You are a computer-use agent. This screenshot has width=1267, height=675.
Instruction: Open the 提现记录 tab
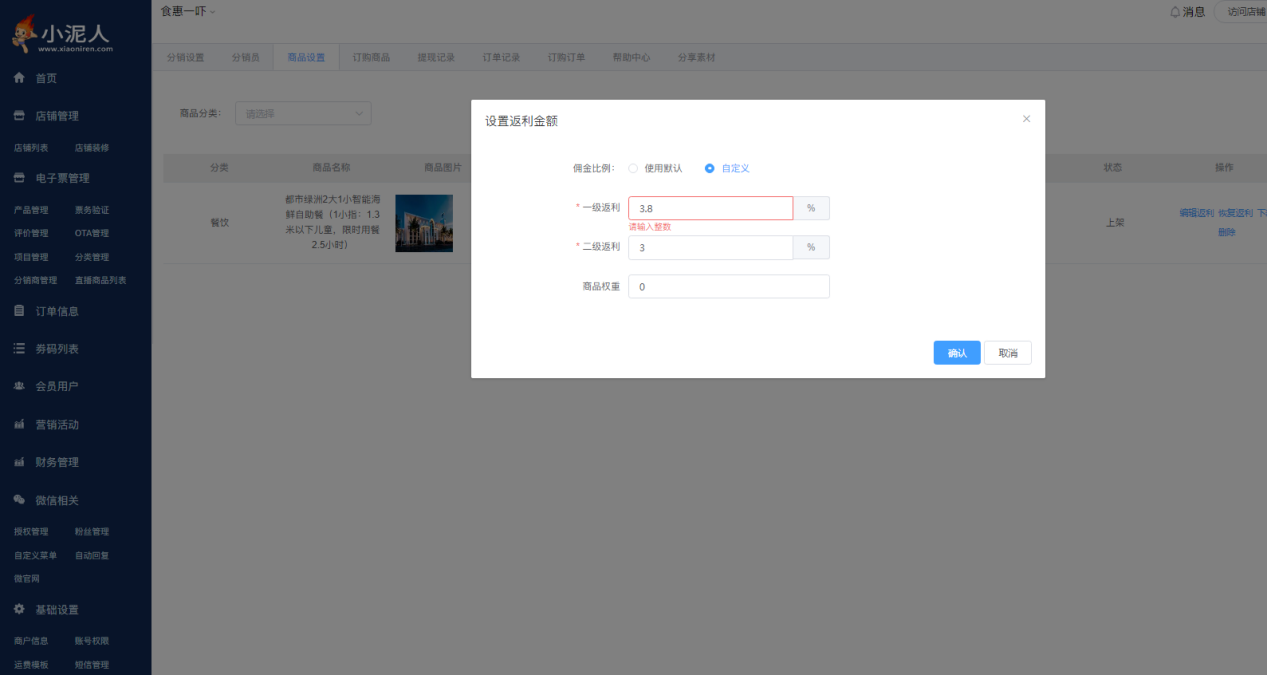436,58
